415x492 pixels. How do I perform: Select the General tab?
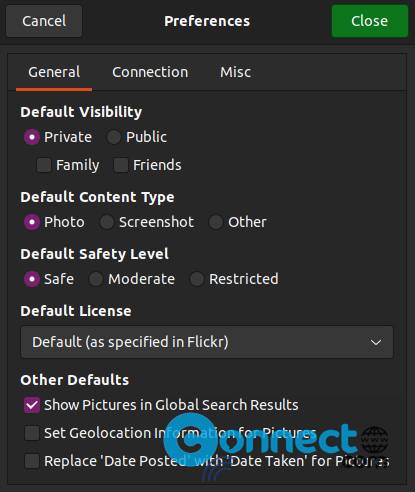54,72
